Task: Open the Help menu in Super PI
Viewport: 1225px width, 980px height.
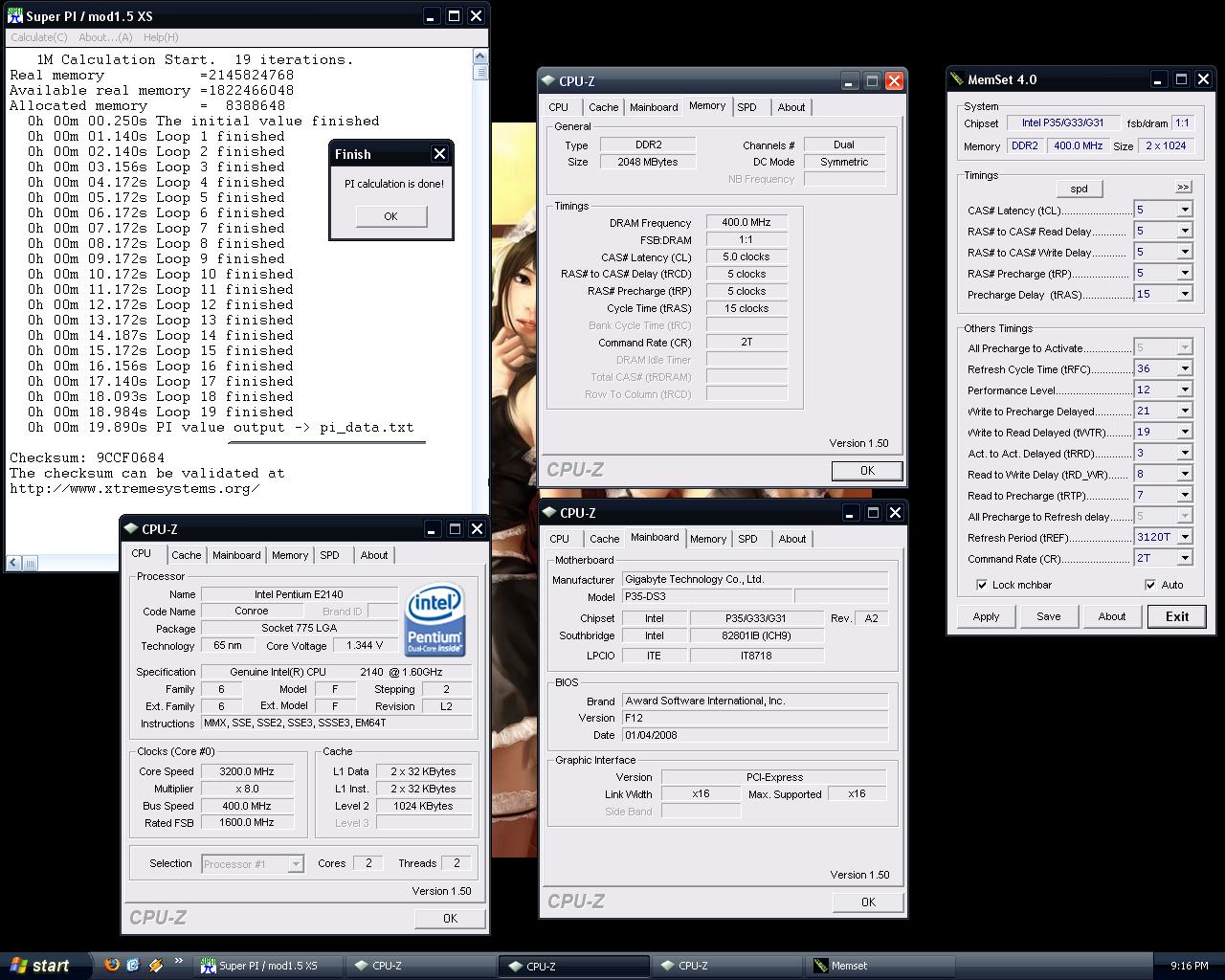Action: [x=161, y=37]
